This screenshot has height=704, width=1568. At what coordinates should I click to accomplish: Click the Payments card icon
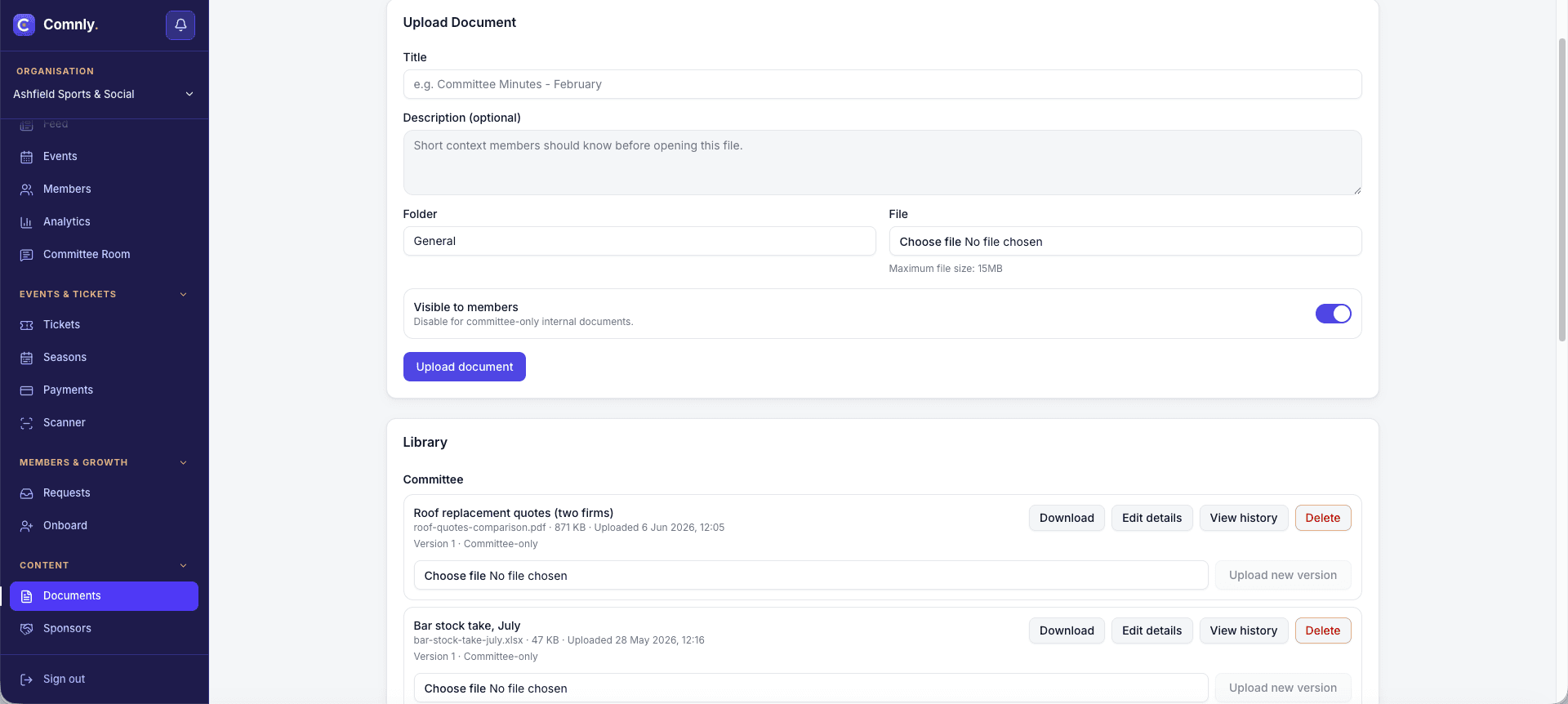point(26,390)
